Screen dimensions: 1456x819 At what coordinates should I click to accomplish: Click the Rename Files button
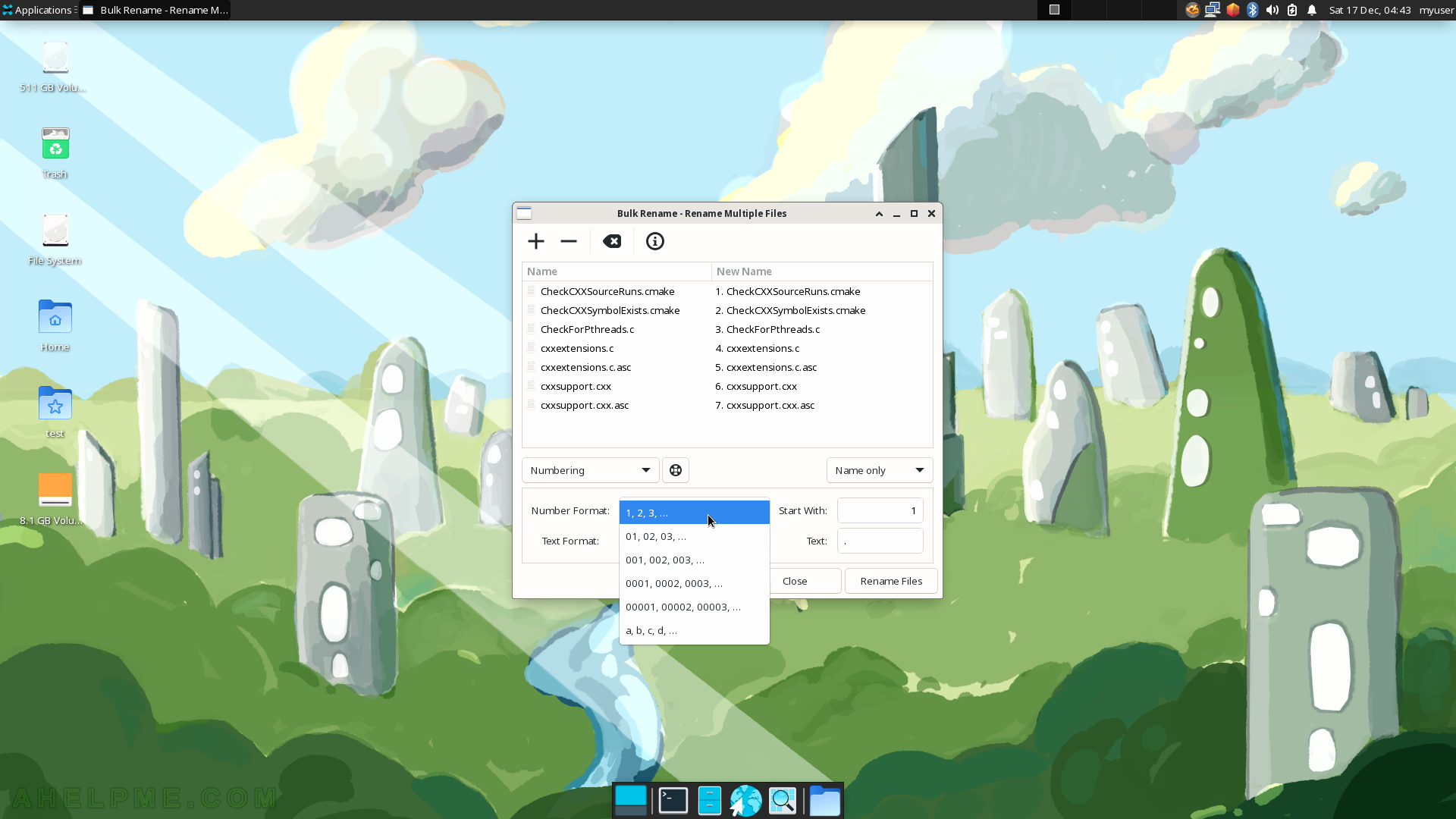click(891, 581)
